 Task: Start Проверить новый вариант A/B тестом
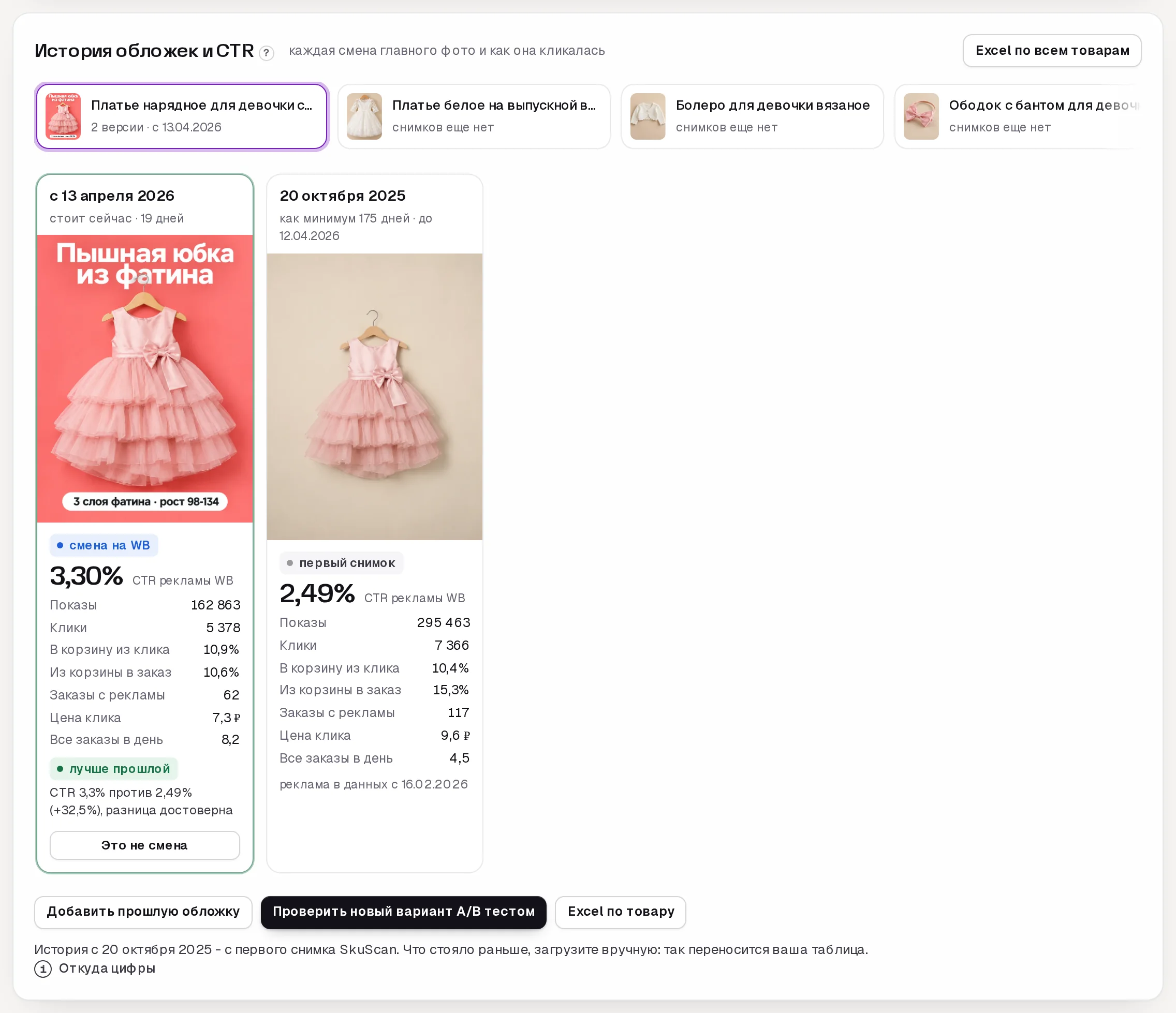pos(404,912)
